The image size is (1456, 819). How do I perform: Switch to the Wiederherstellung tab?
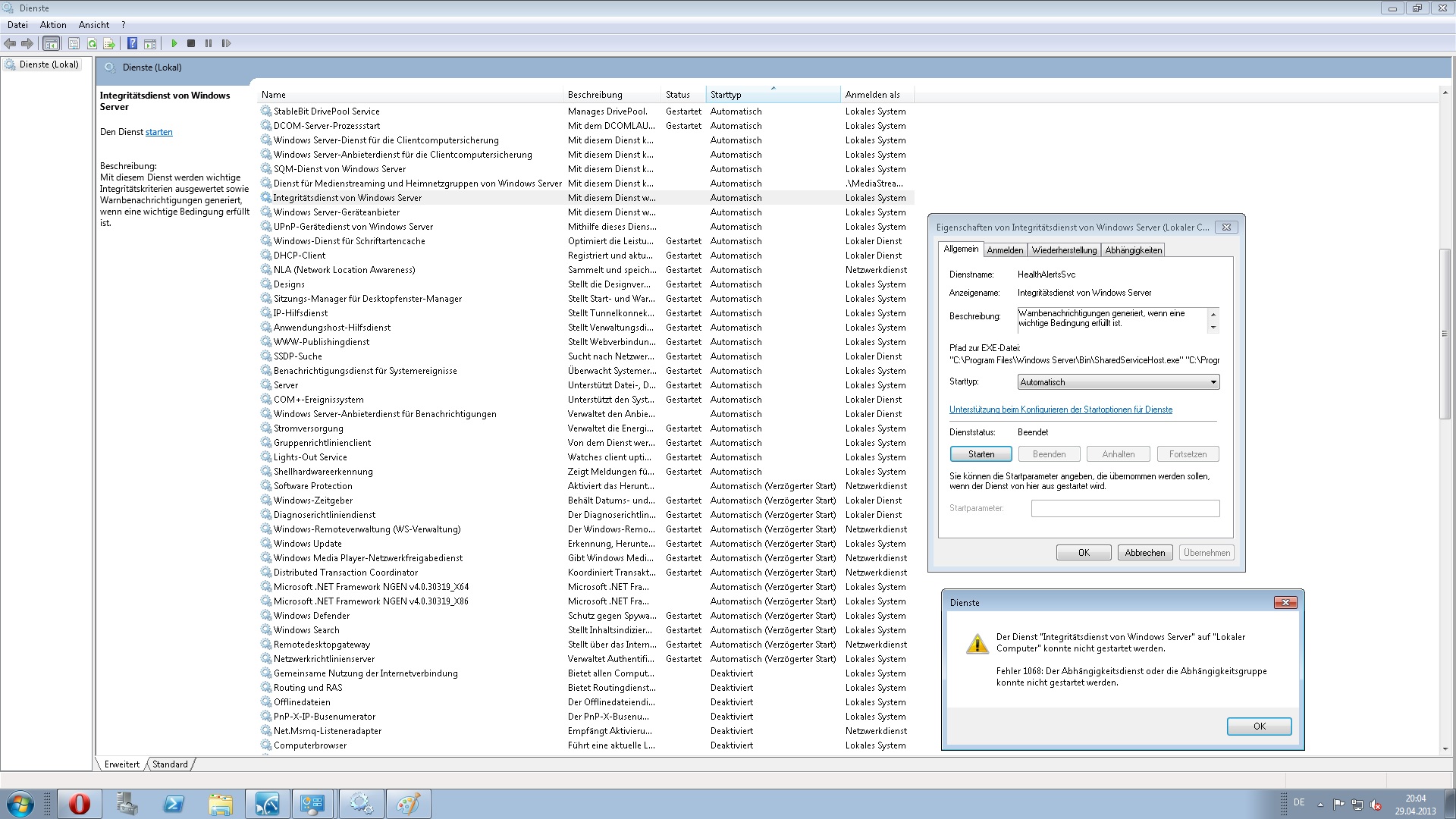point(1064,250)
